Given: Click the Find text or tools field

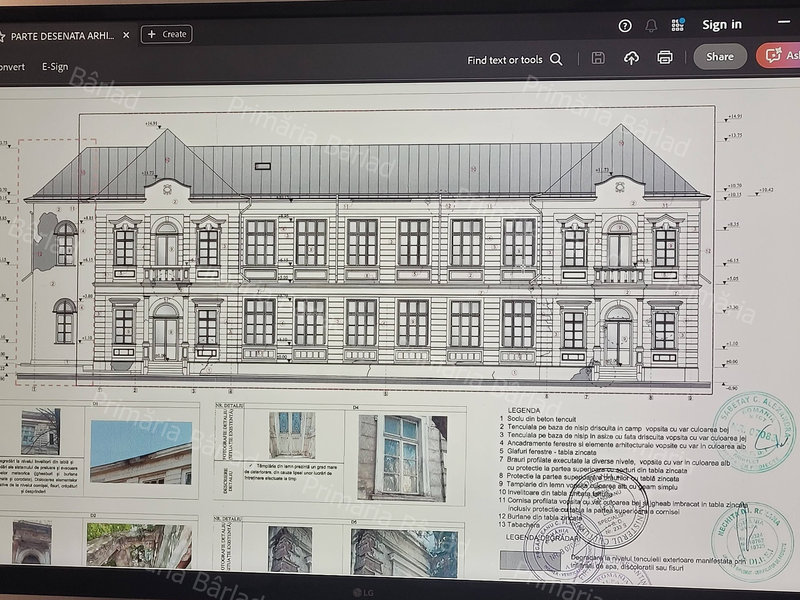Looking at the screenshot, I should pyautogui.click(x=505, y=60).
